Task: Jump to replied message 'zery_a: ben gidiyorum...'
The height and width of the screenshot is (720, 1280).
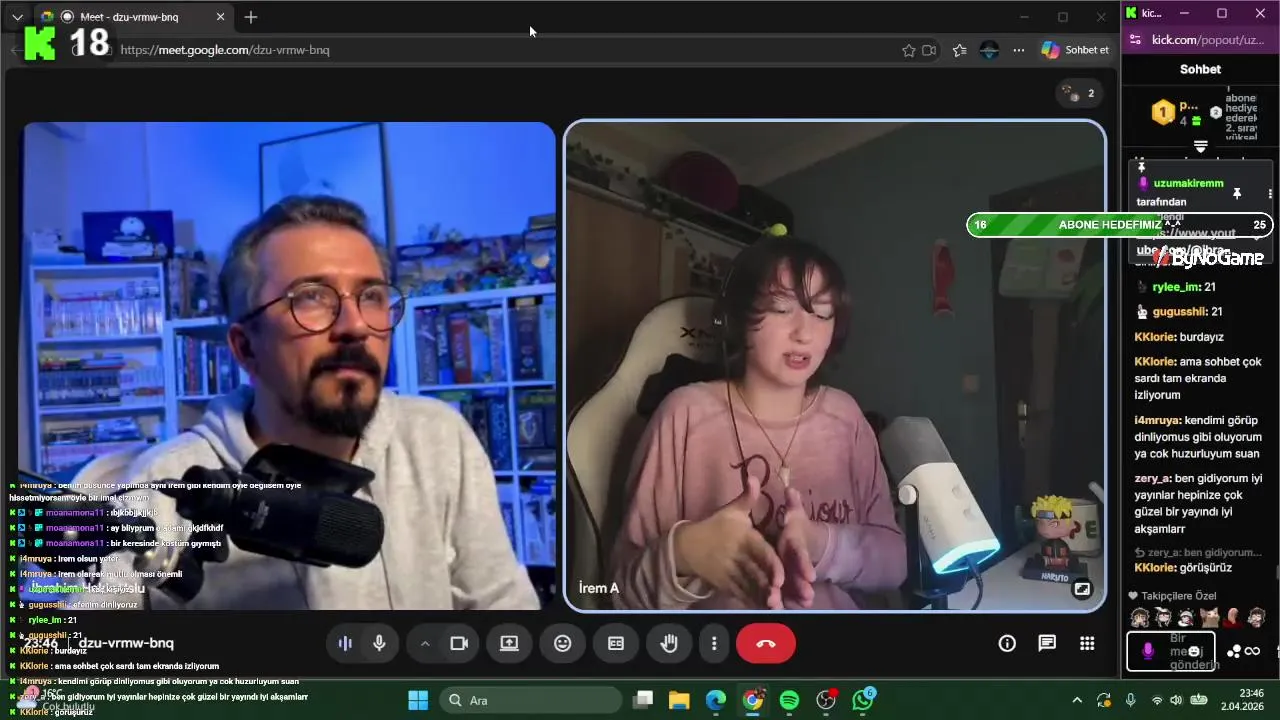Action: click(1198, 552)
